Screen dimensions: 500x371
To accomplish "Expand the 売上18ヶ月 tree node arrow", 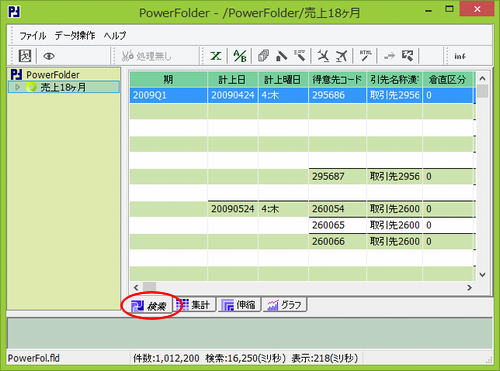I will (17, 87).
